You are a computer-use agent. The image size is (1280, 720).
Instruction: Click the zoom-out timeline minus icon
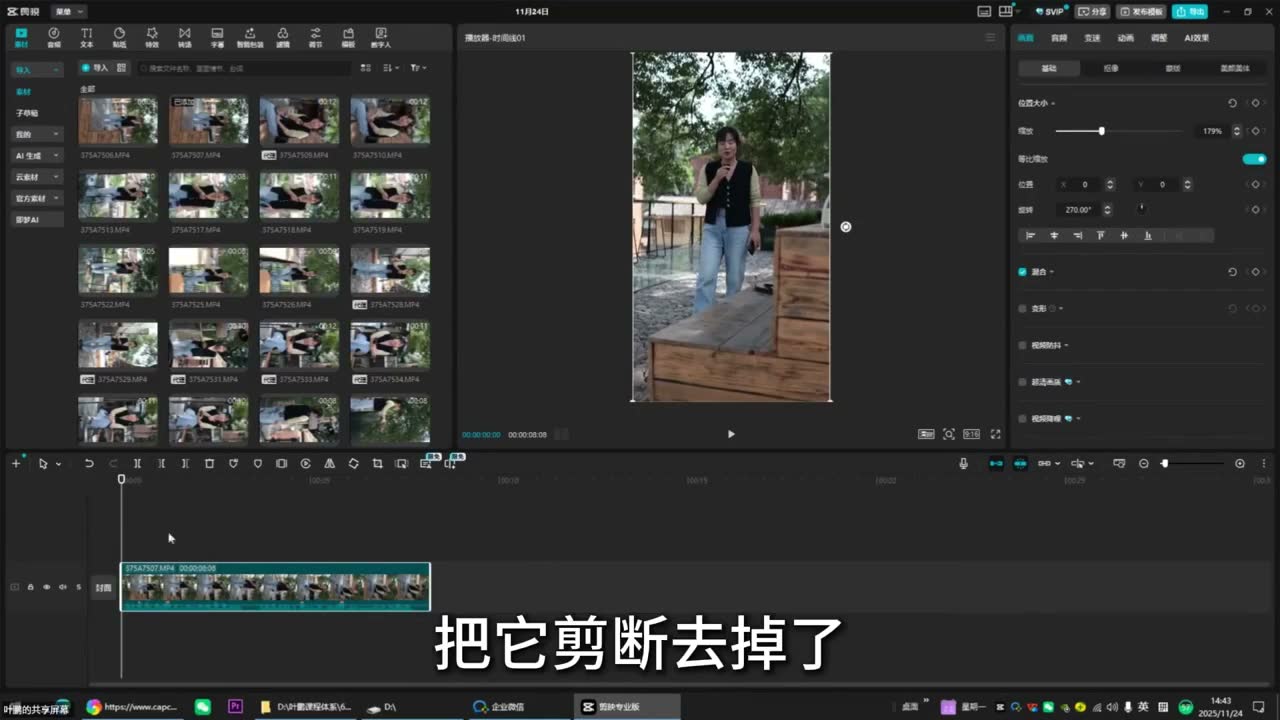click(1144, 464)
